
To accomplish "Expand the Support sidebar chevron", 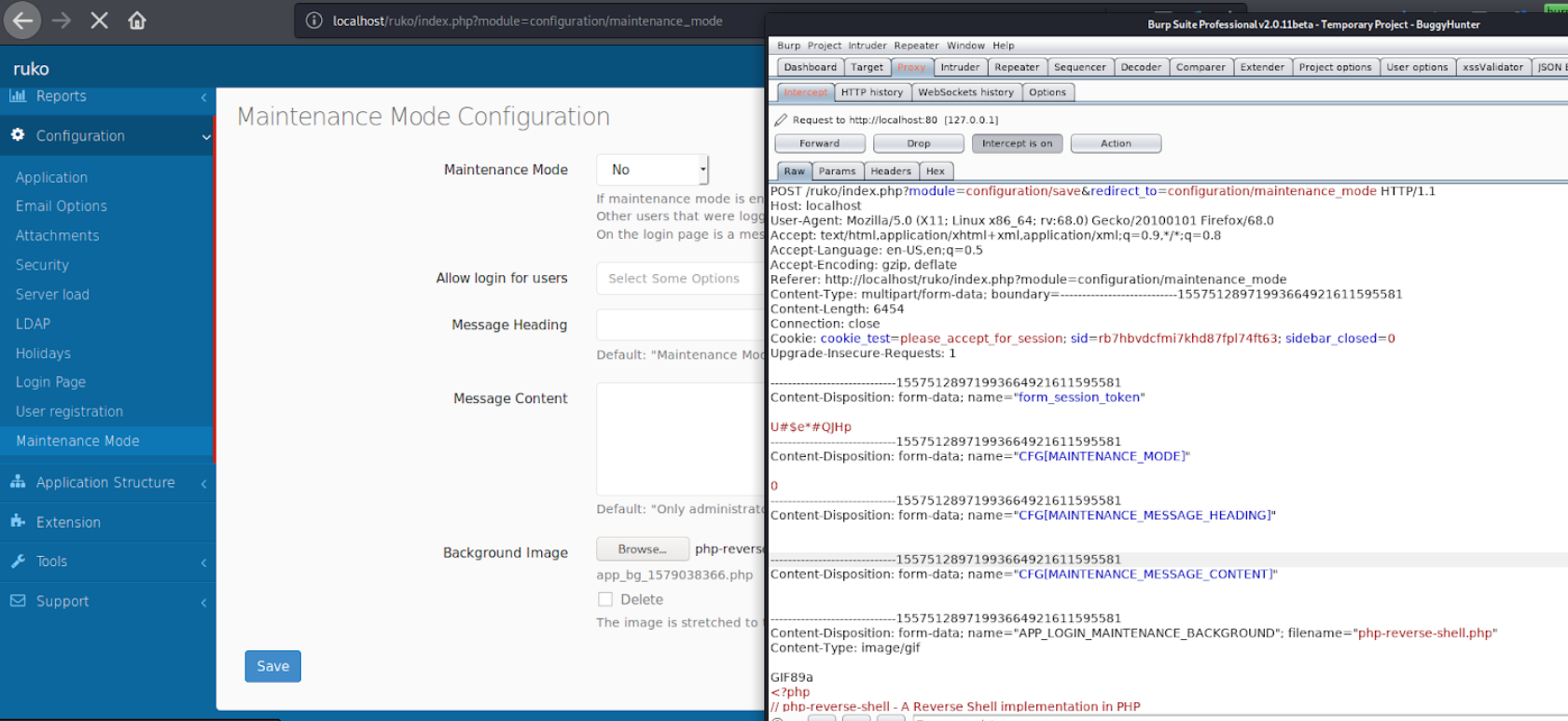I will (x=203, y=603).
